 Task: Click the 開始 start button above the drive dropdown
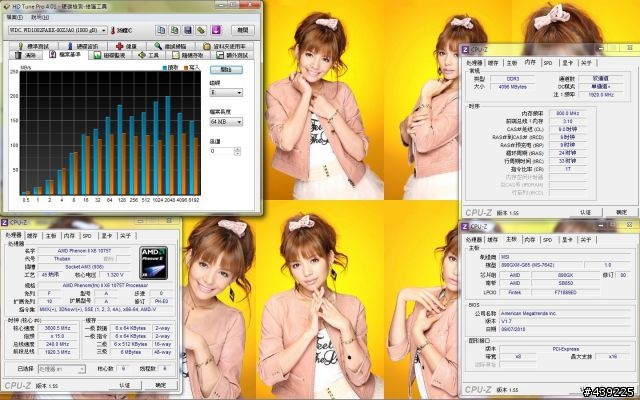tap(226, 70)
